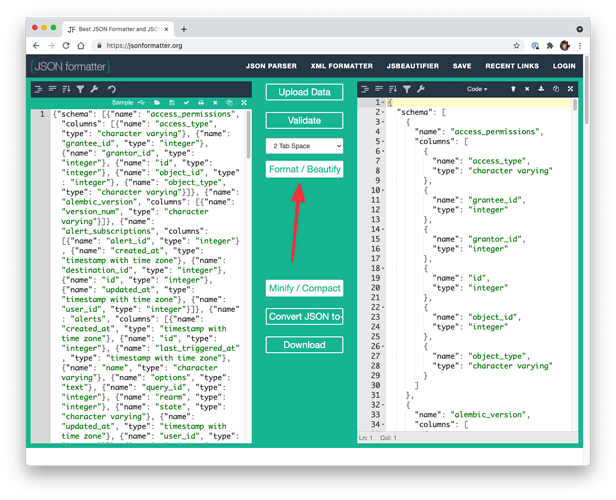Clear right output with X icon
This screenshot has width=616, height=500.
527,89
